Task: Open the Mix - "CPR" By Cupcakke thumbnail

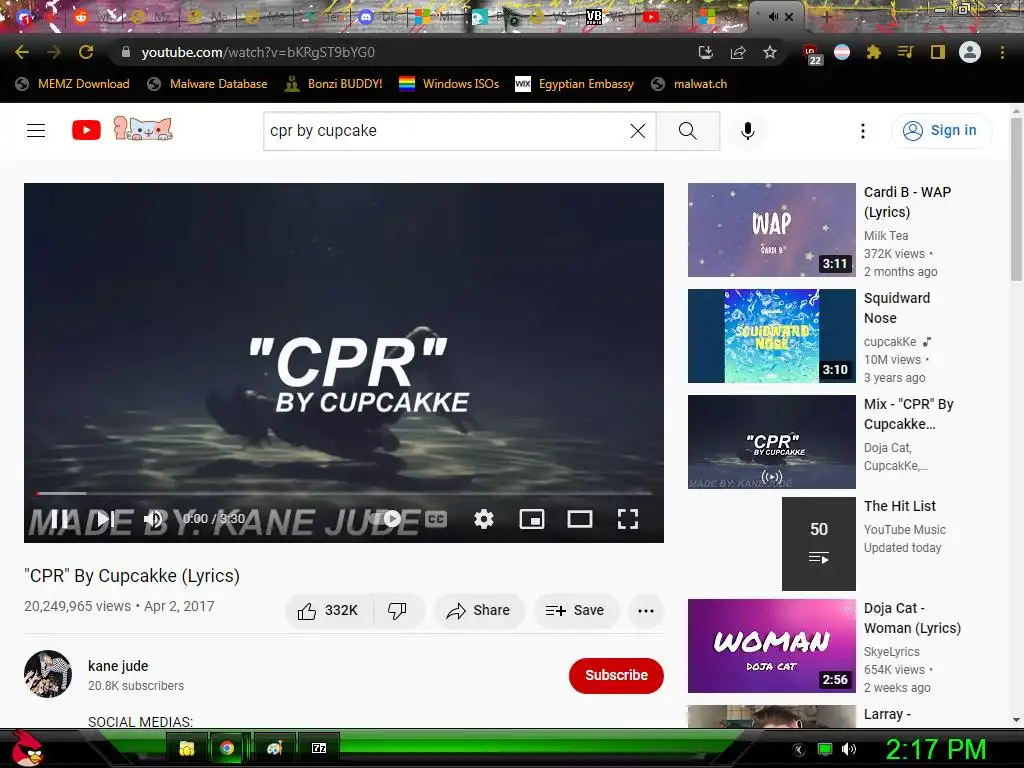Action: click(x=772, y=441)
